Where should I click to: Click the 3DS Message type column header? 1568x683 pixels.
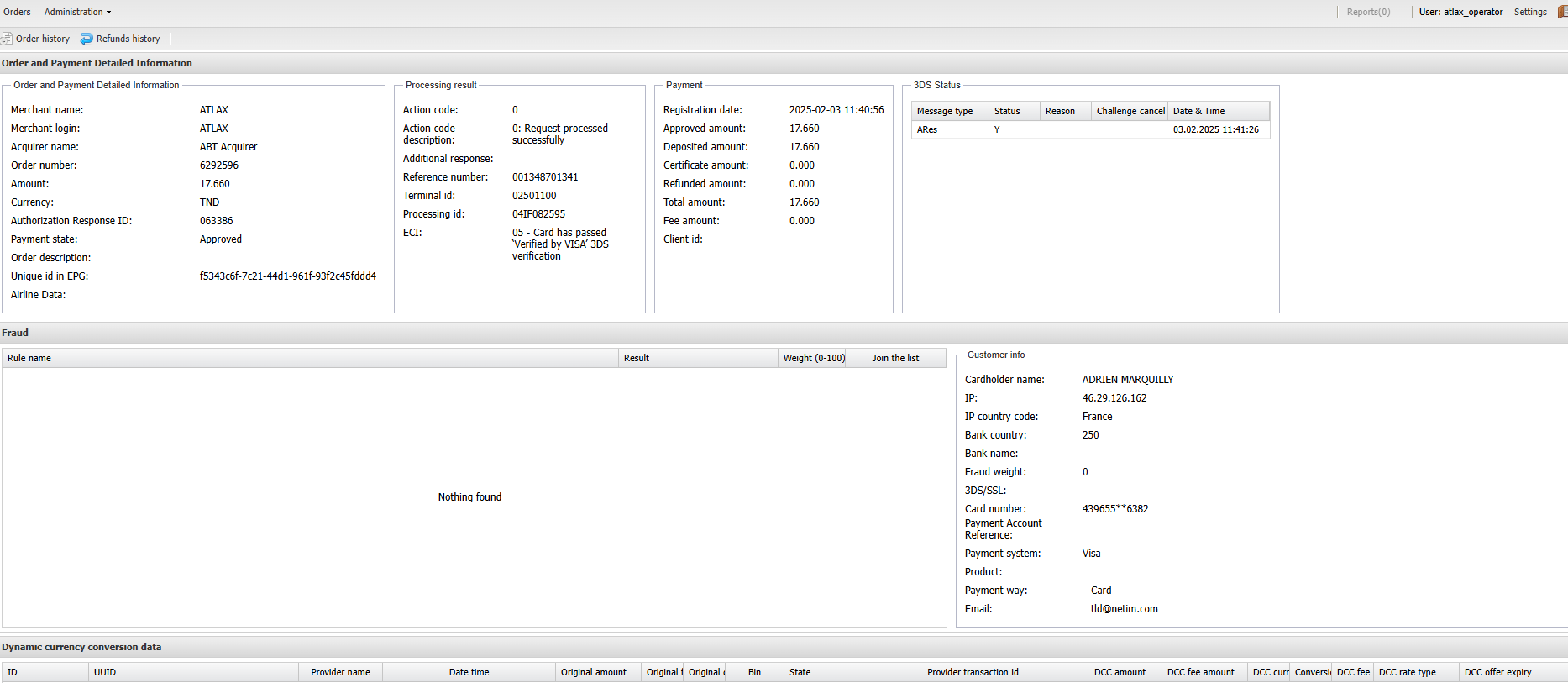point(945,111)
